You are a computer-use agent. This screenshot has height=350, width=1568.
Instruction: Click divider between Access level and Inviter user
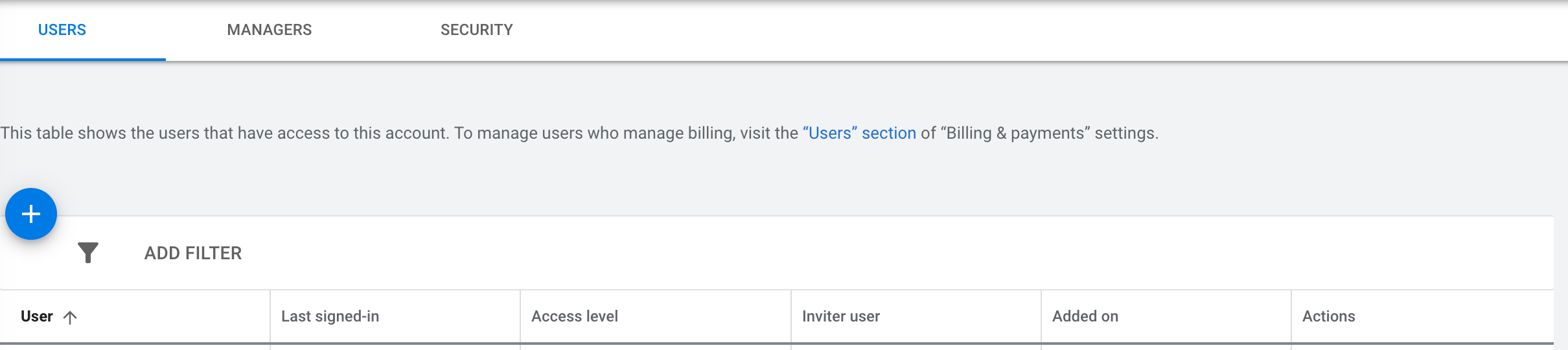[x=791, y=316]
